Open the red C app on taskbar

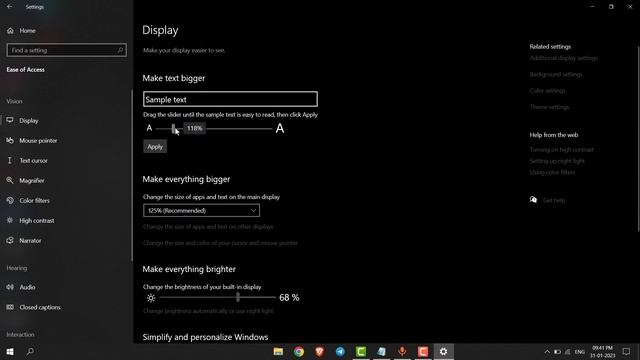pyautogui.click(x=423, y=351)
